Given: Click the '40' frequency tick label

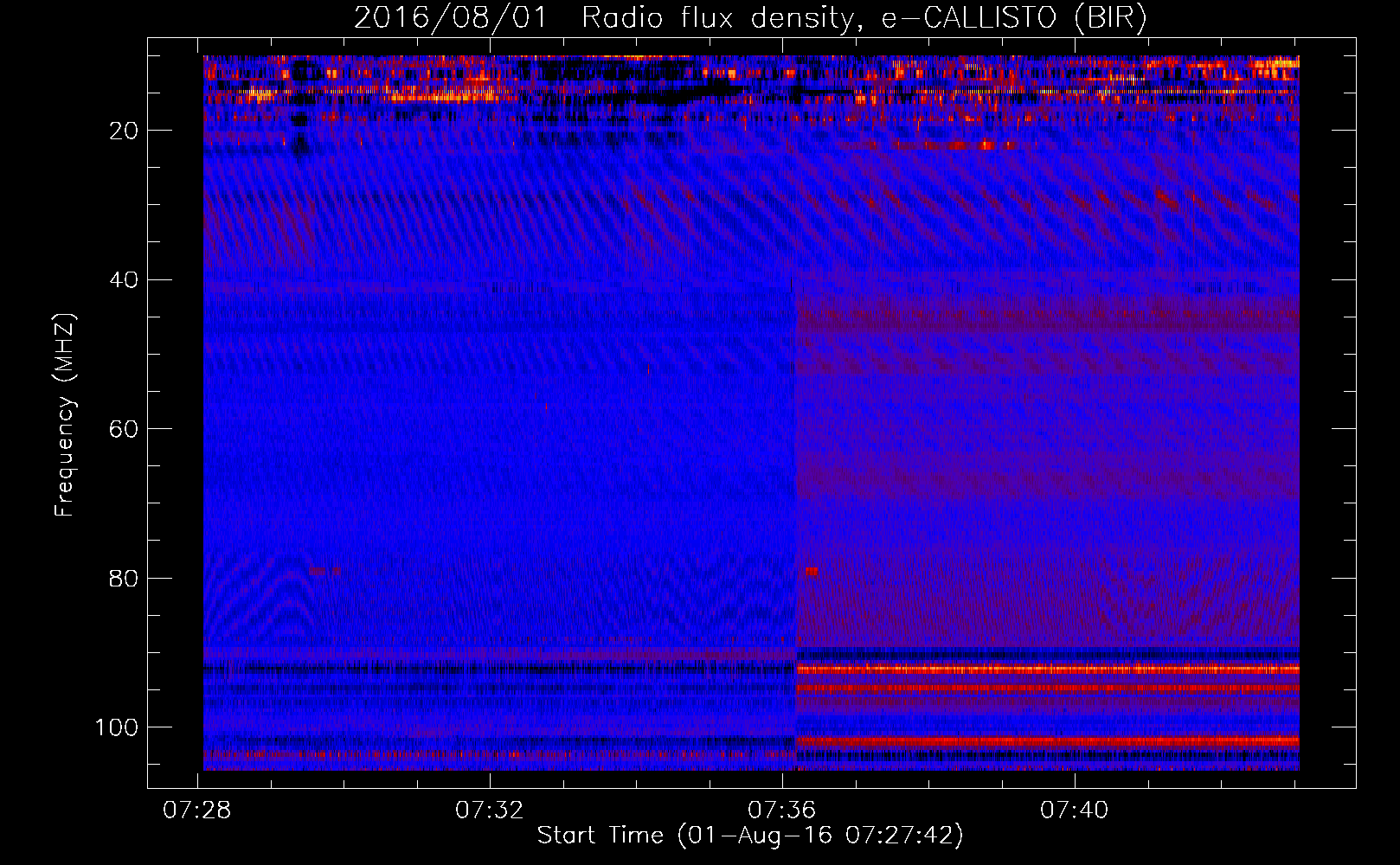Looking at the screenshot, I should pos(124,280).
